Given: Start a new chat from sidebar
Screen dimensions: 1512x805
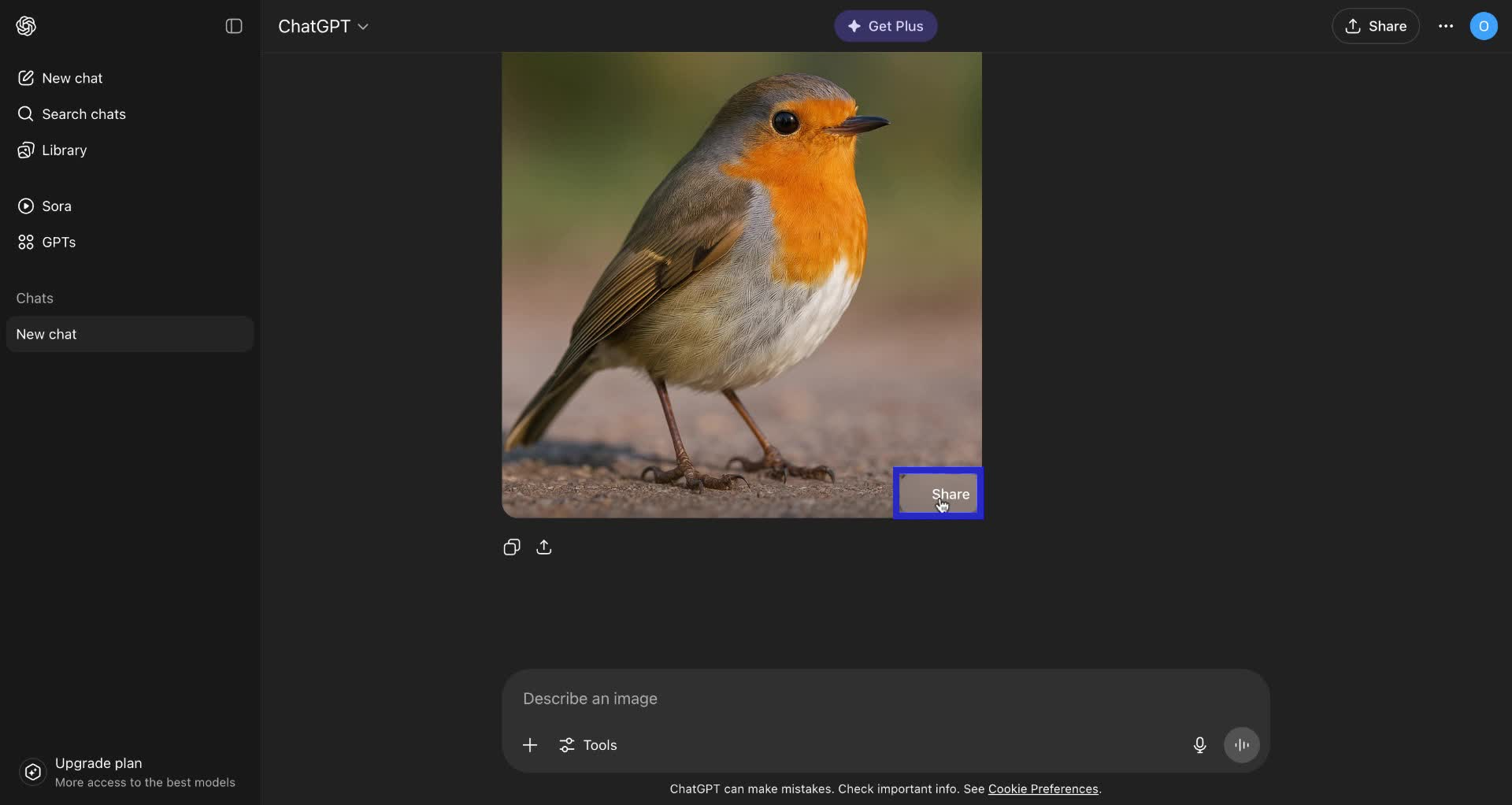Looking at the screenshot, I should coord(71,78).
